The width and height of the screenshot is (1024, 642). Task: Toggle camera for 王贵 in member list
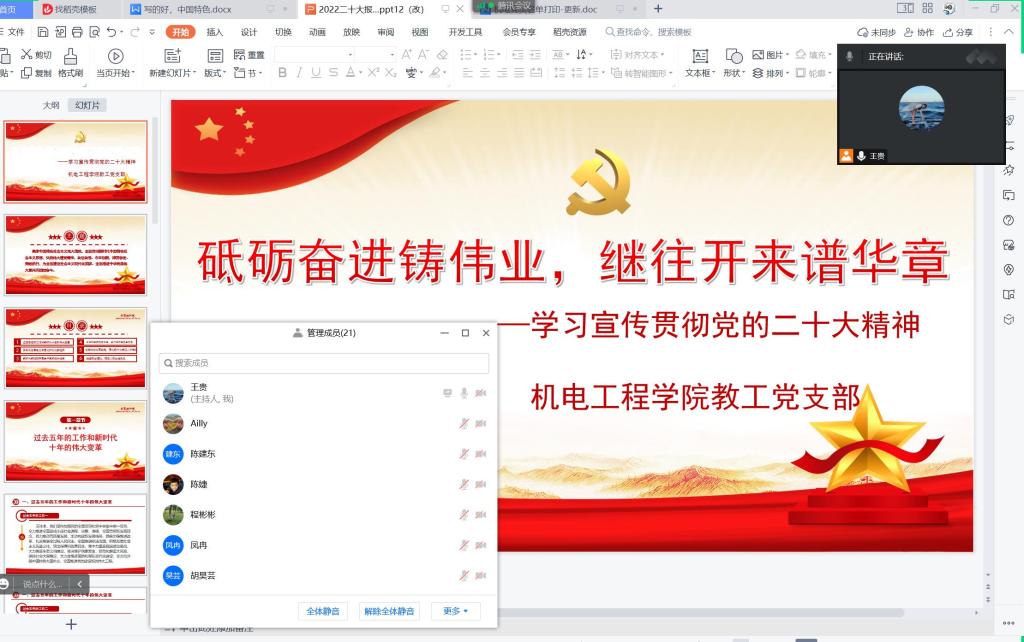tap(481, 393)
